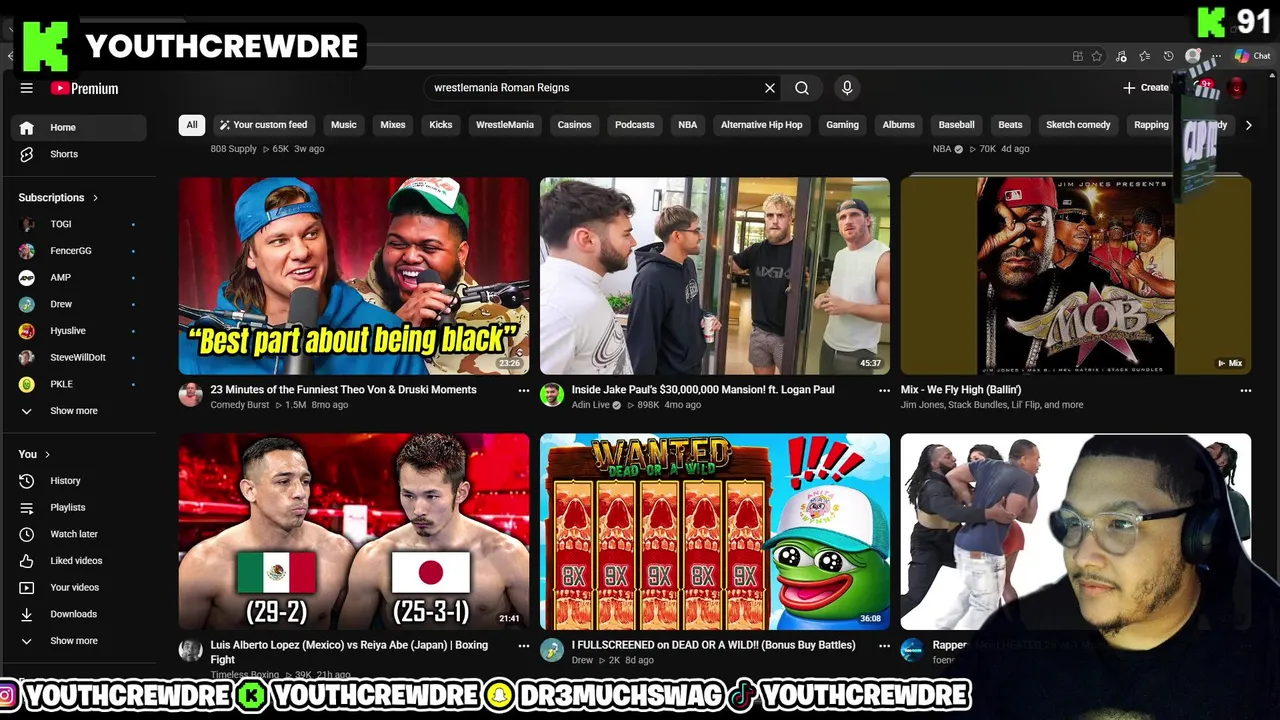The height and width of the screenshot is (720, 1280).
Task: Click the YouTube Premium logo
Action: coord(84,88)
